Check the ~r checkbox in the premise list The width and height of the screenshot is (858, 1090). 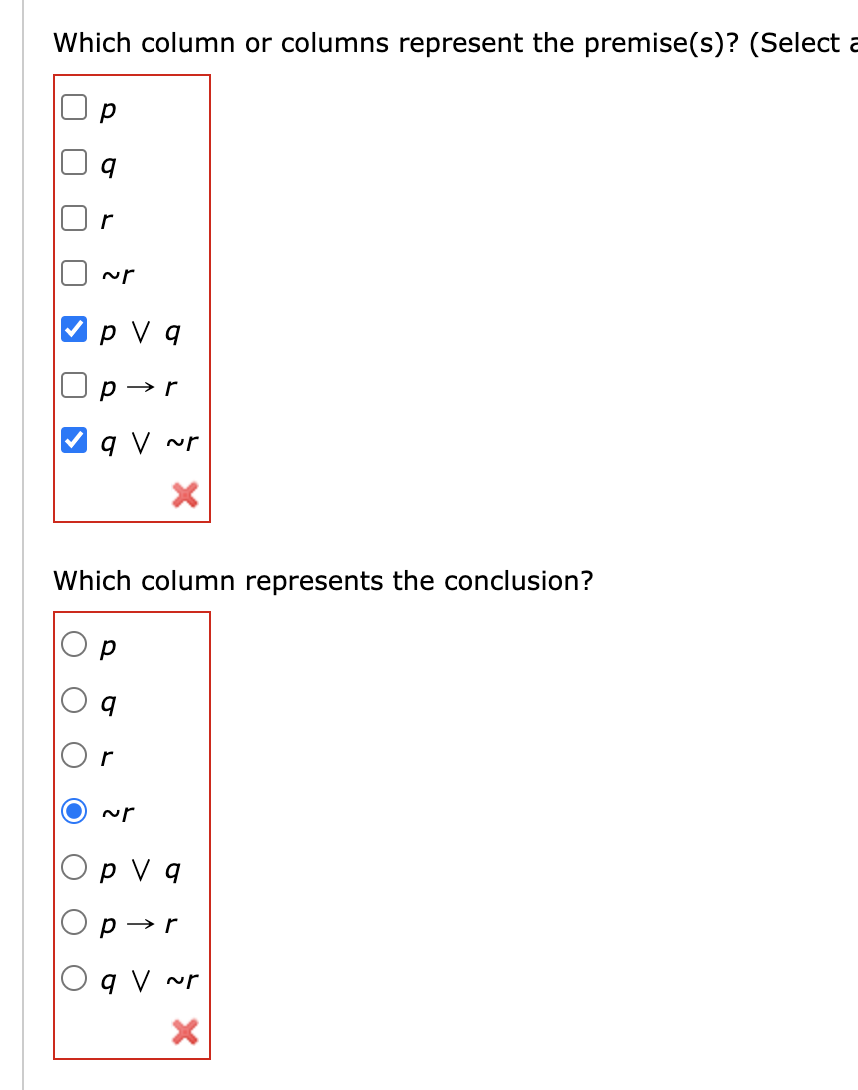73,273
